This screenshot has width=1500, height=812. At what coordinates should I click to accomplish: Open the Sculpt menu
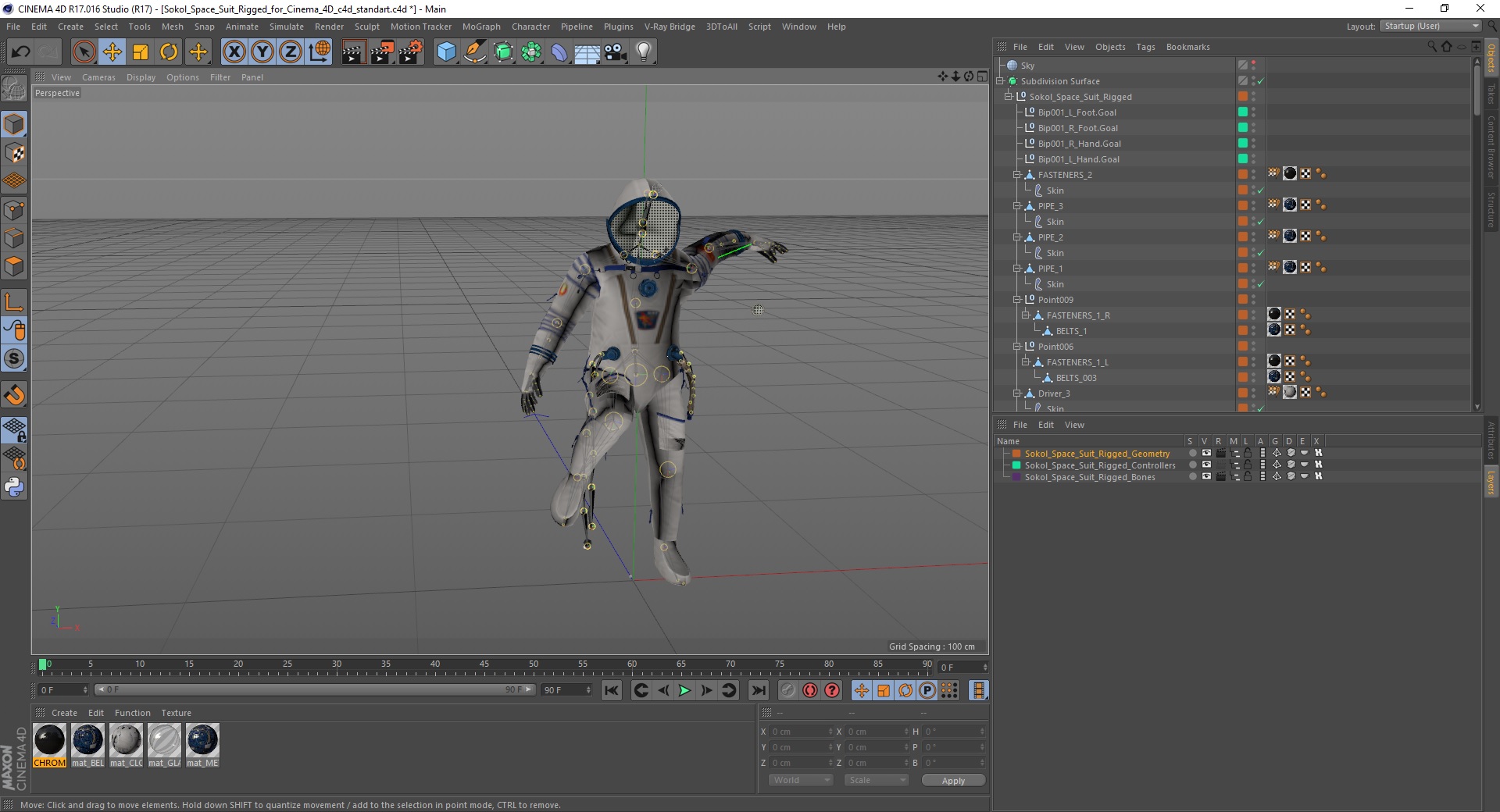pos(366,27)
